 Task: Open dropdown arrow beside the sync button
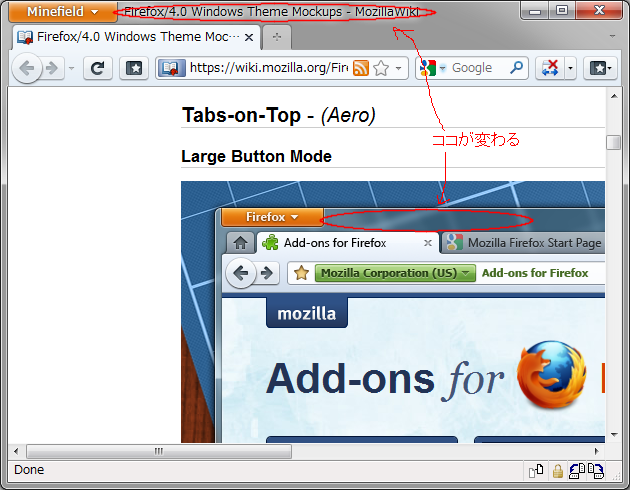570,68
